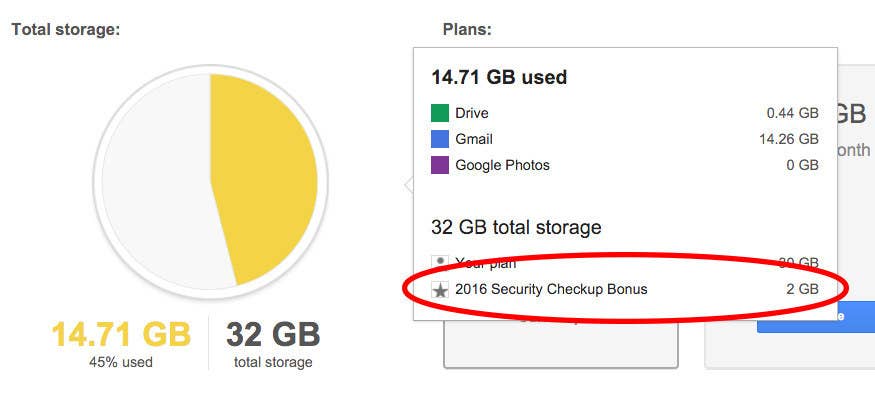Select the Drive storage row label
This screenshot has height=398, width=875.
(472, 113)
